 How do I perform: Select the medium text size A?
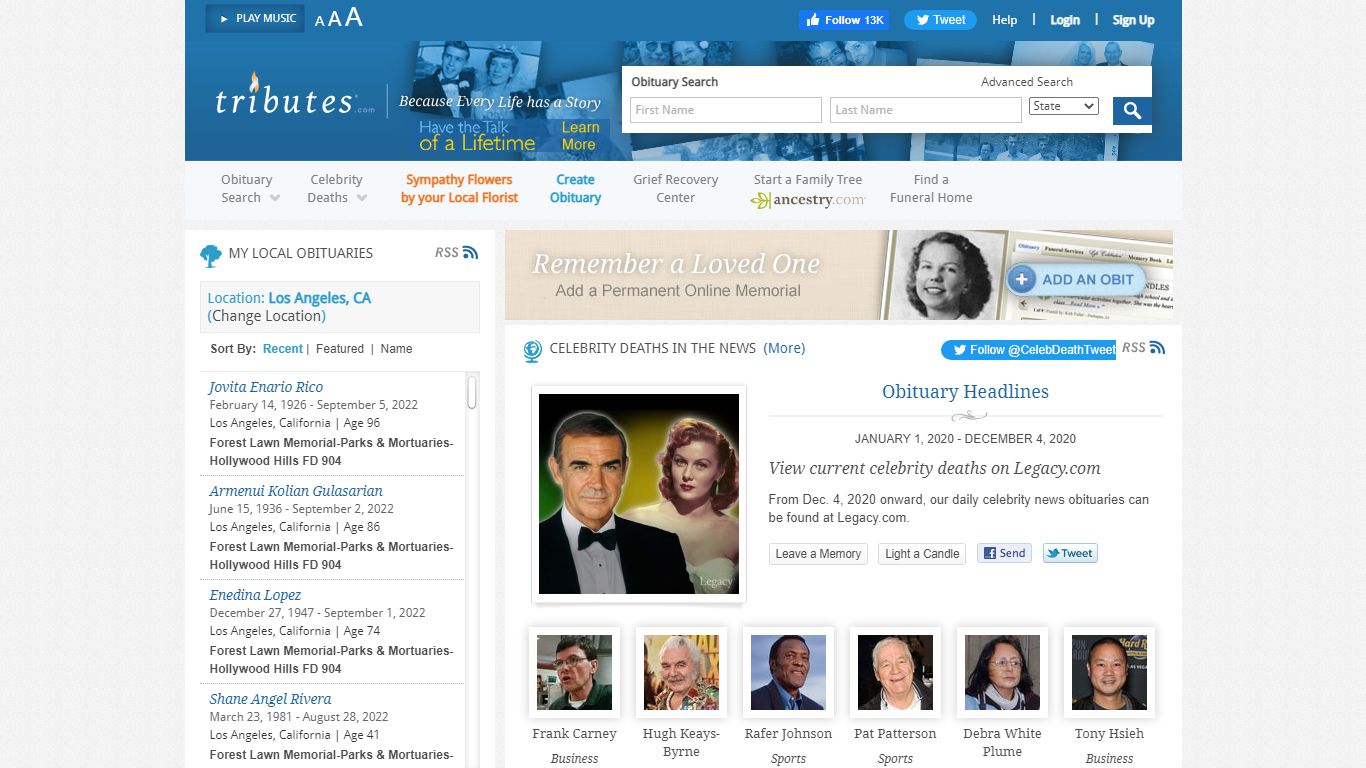(x=335, y=19)
